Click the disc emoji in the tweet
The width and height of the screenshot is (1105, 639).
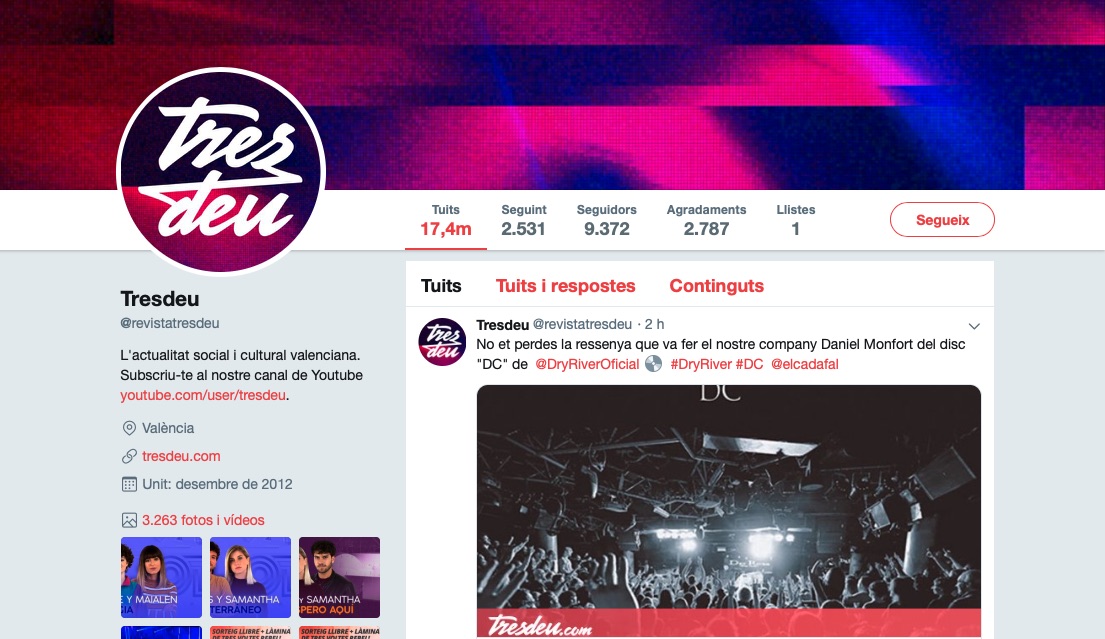click(x=654, y=364)
